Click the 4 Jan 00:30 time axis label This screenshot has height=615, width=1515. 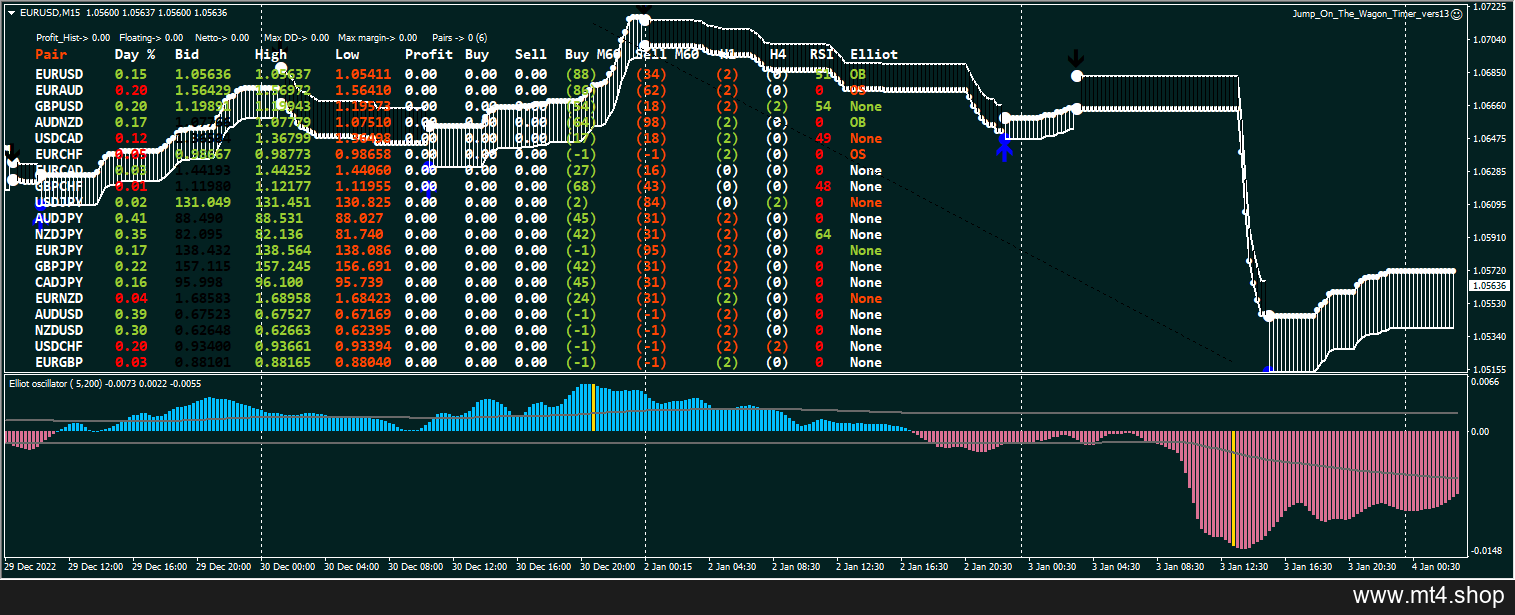(x=1436, y=566)
